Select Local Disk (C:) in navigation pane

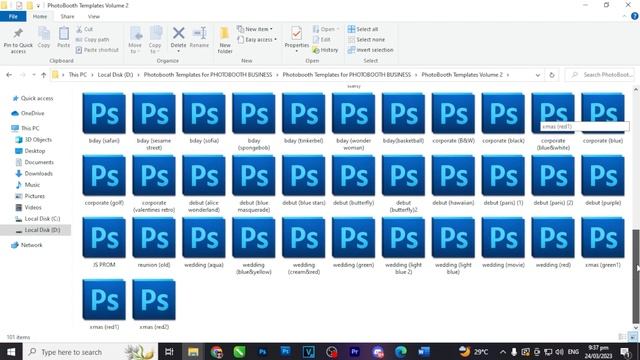(x=38, y=219)
